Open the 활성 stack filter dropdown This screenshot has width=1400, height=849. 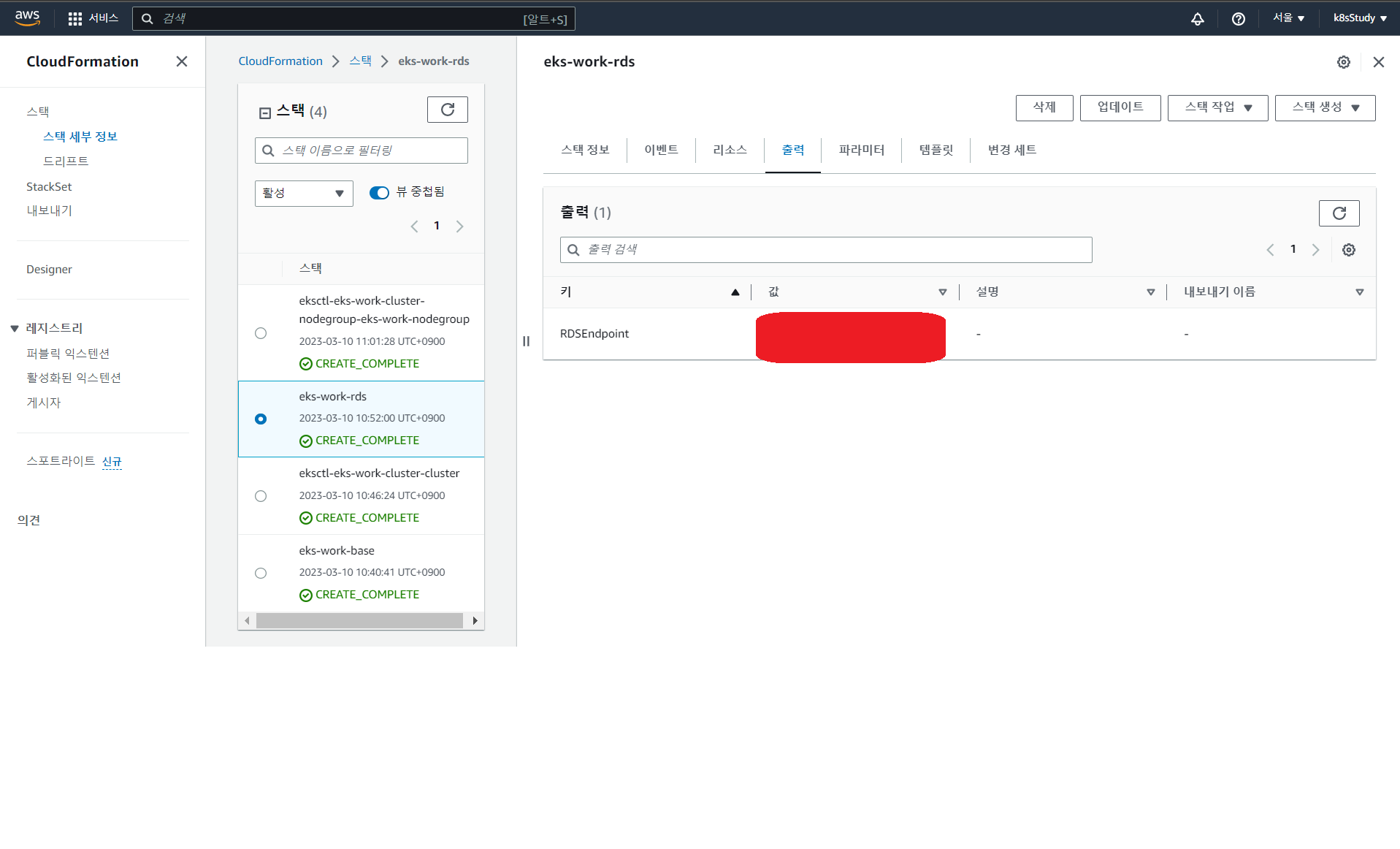click(304, 194)
